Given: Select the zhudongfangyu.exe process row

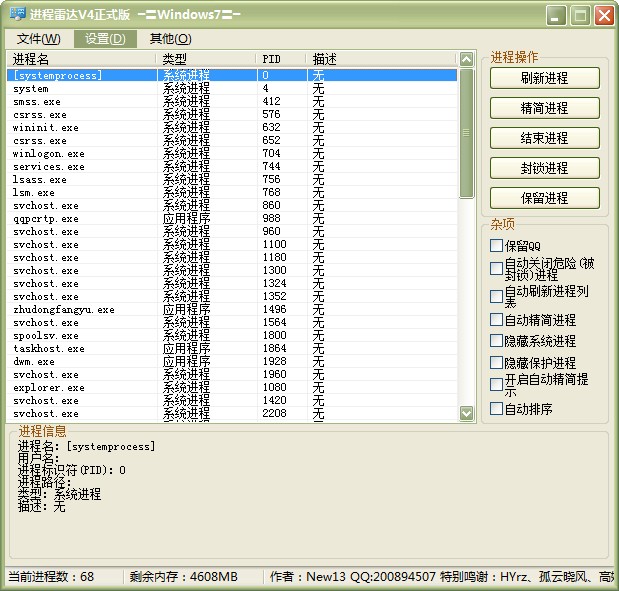Looking at the screenshot, I should (x=232, y=310).
